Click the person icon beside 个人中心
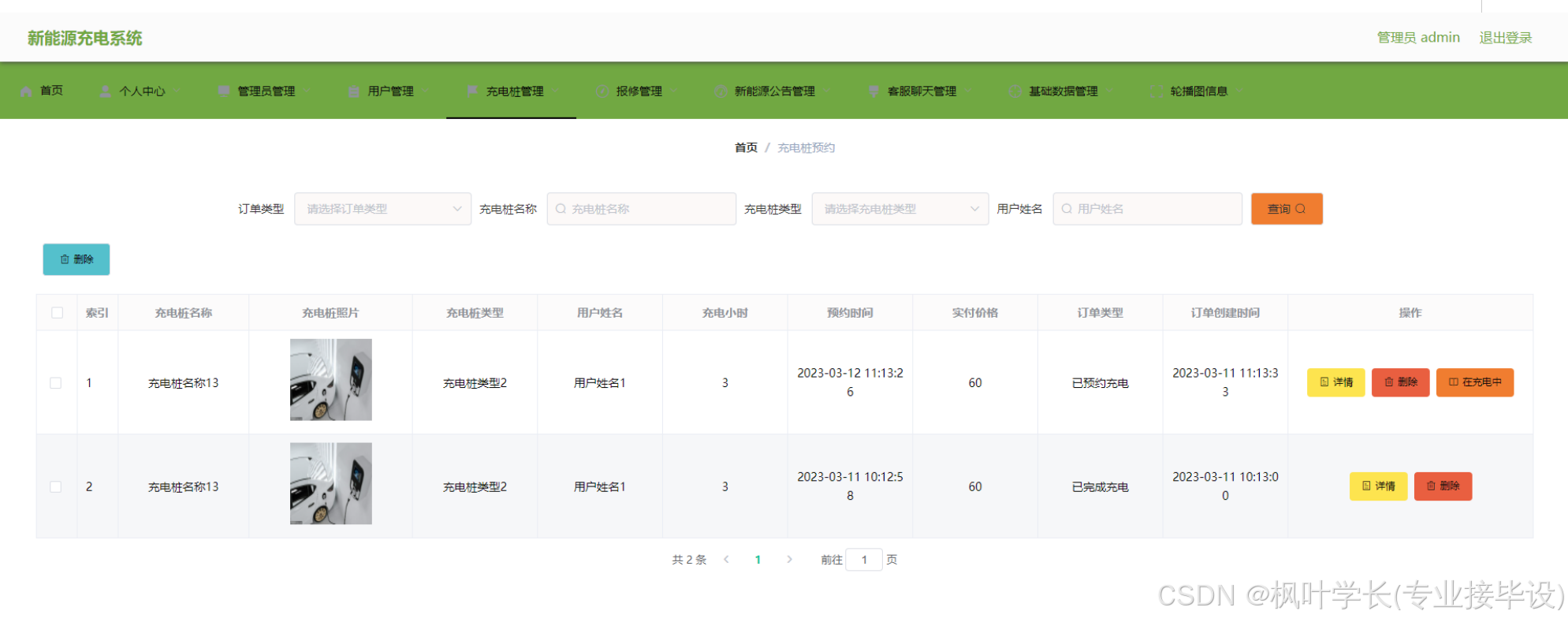This screenshot has width=1568, height=622. (105, 91)
